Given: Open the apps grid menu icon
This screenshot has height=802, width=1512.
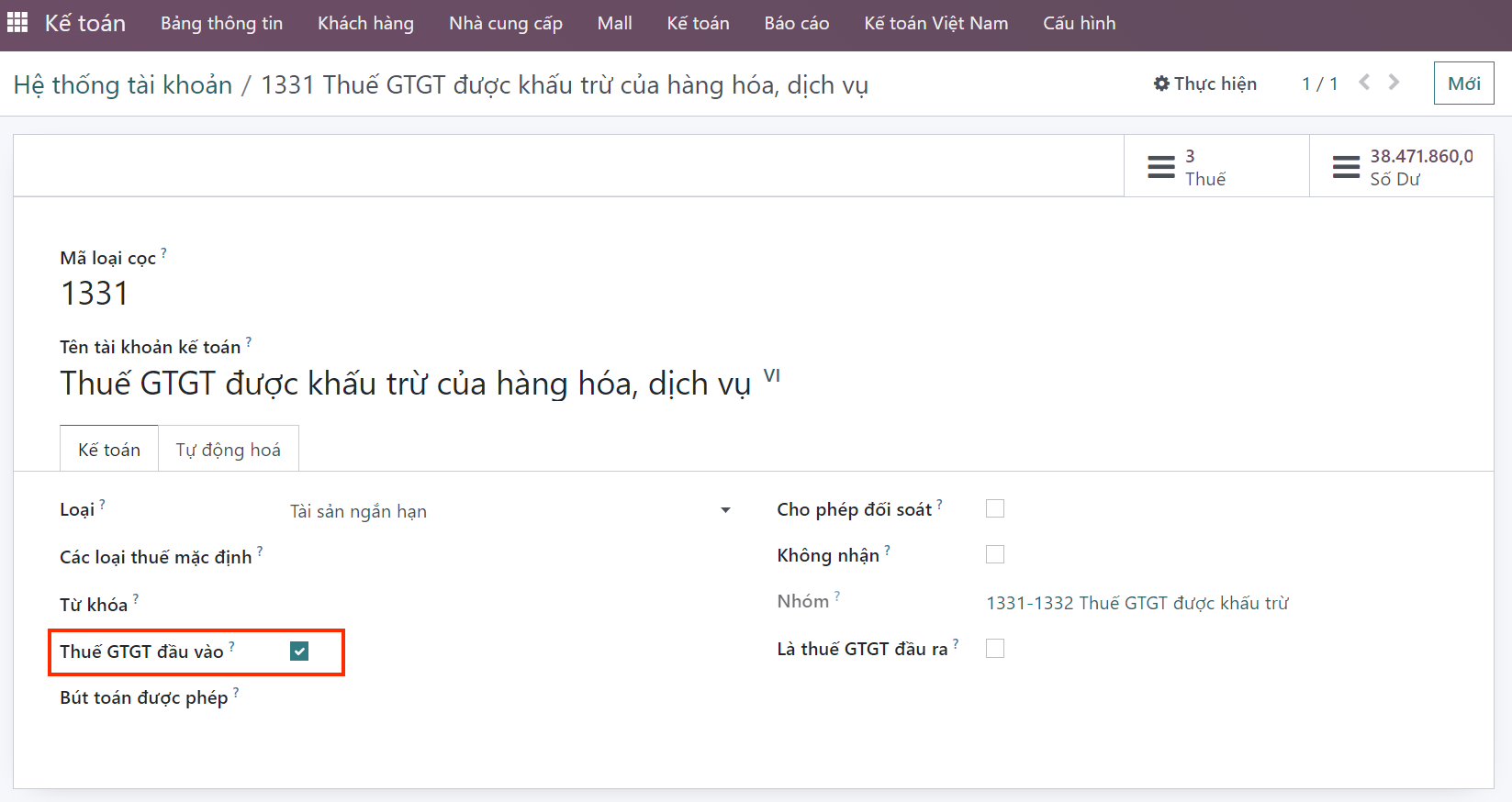Looking at the screenshot, I should 17,22.
